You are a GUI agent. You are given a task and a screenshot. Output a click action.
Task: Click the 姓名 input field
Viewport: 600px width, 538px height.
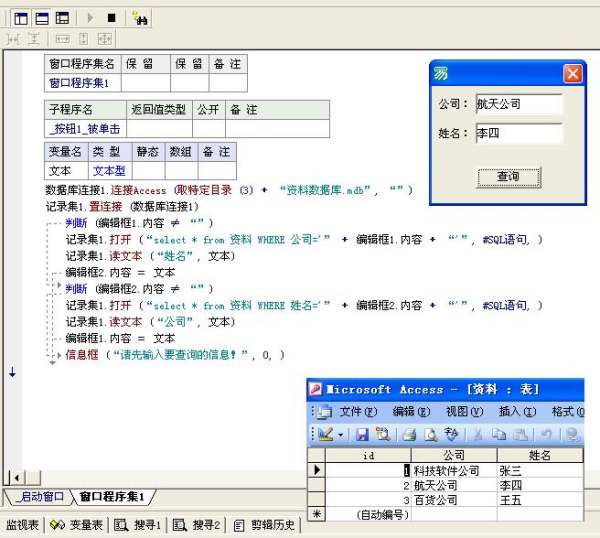(518, 133)
